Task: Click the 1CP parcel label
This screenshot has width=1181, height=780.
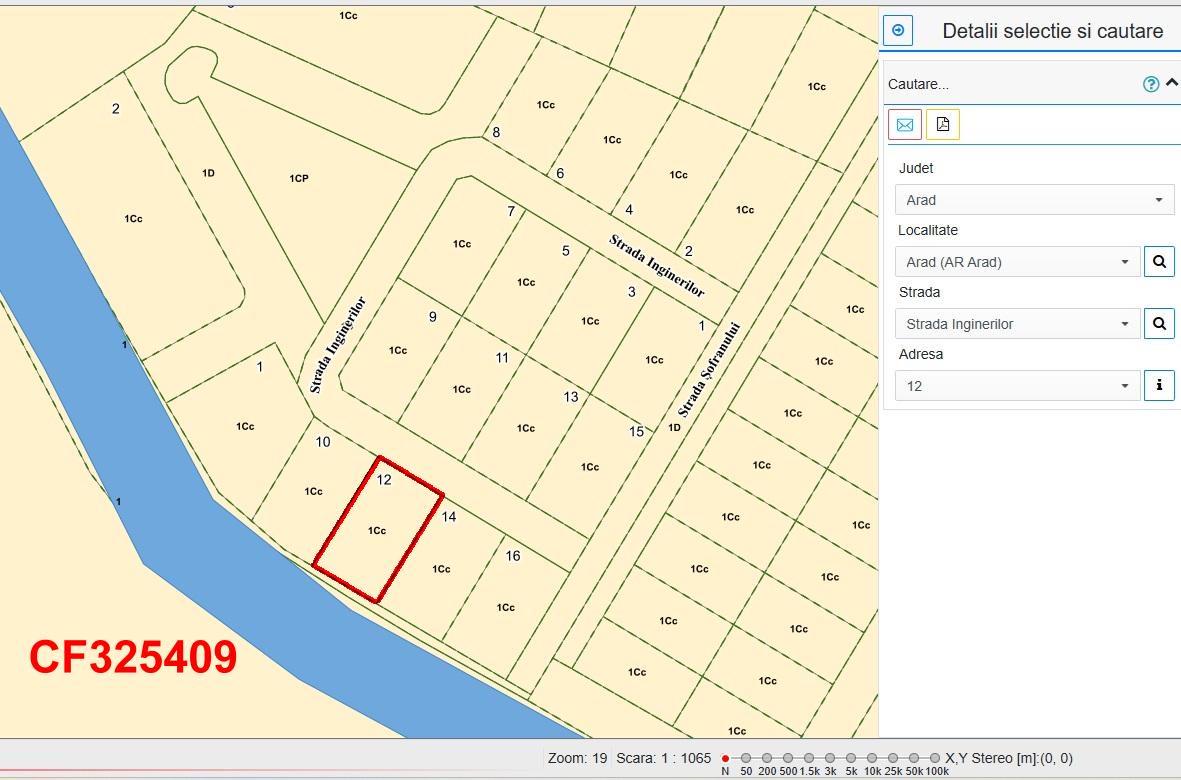Action: (x=299, y=178)
